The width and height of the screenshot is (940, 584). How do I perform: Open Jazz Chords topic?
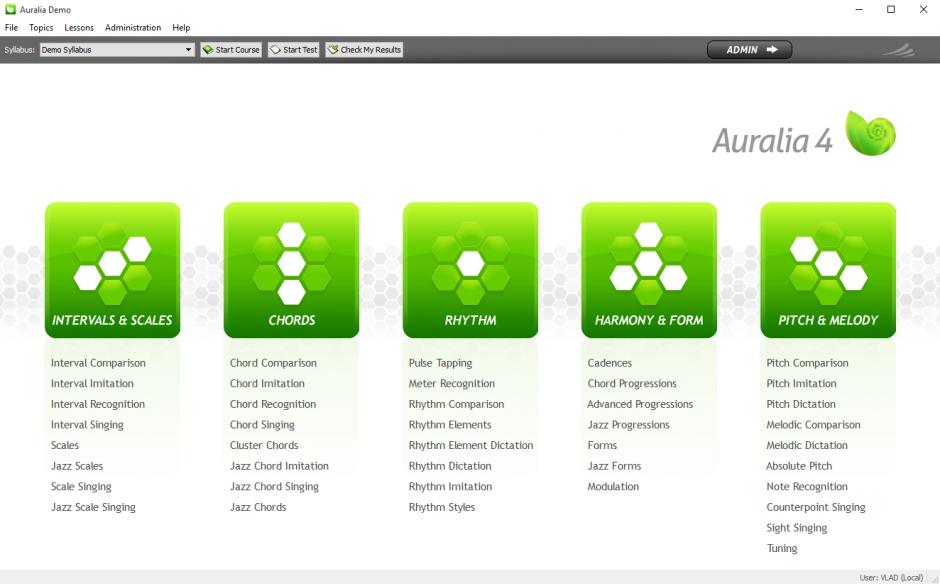click(x=258, y=507)
